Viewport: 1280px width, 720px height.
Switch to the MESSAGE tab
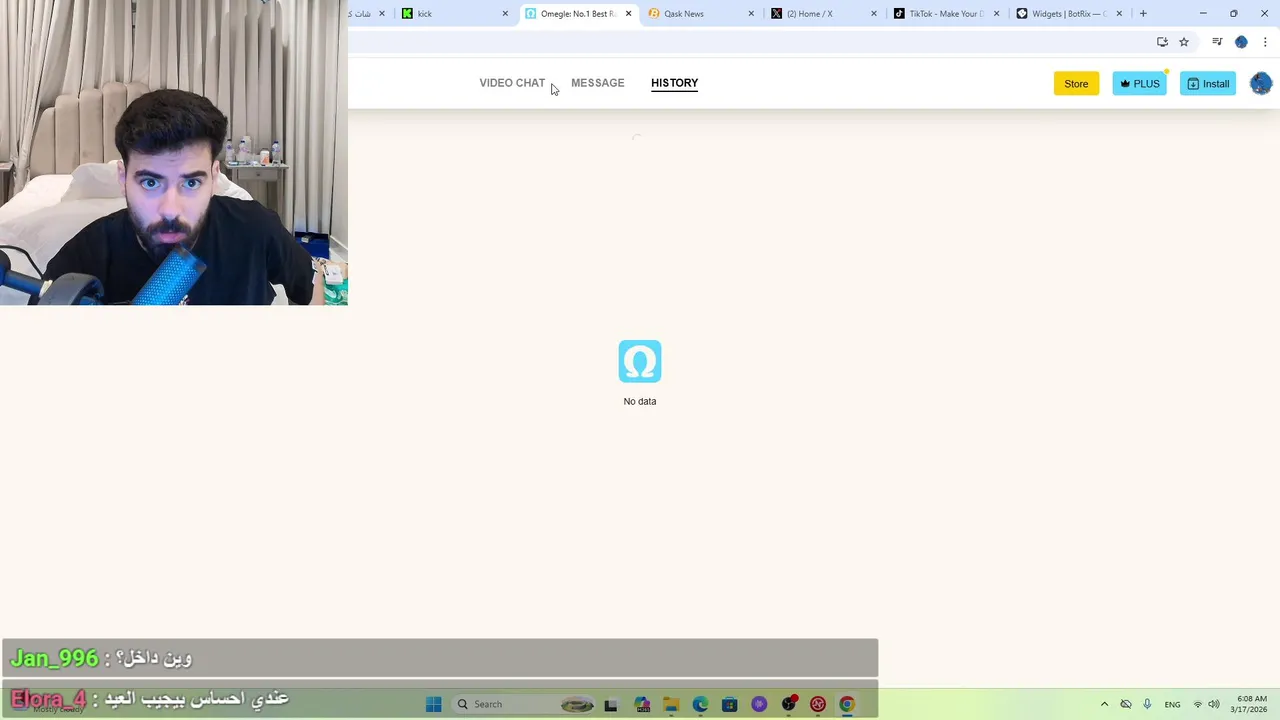pos(597,83)
